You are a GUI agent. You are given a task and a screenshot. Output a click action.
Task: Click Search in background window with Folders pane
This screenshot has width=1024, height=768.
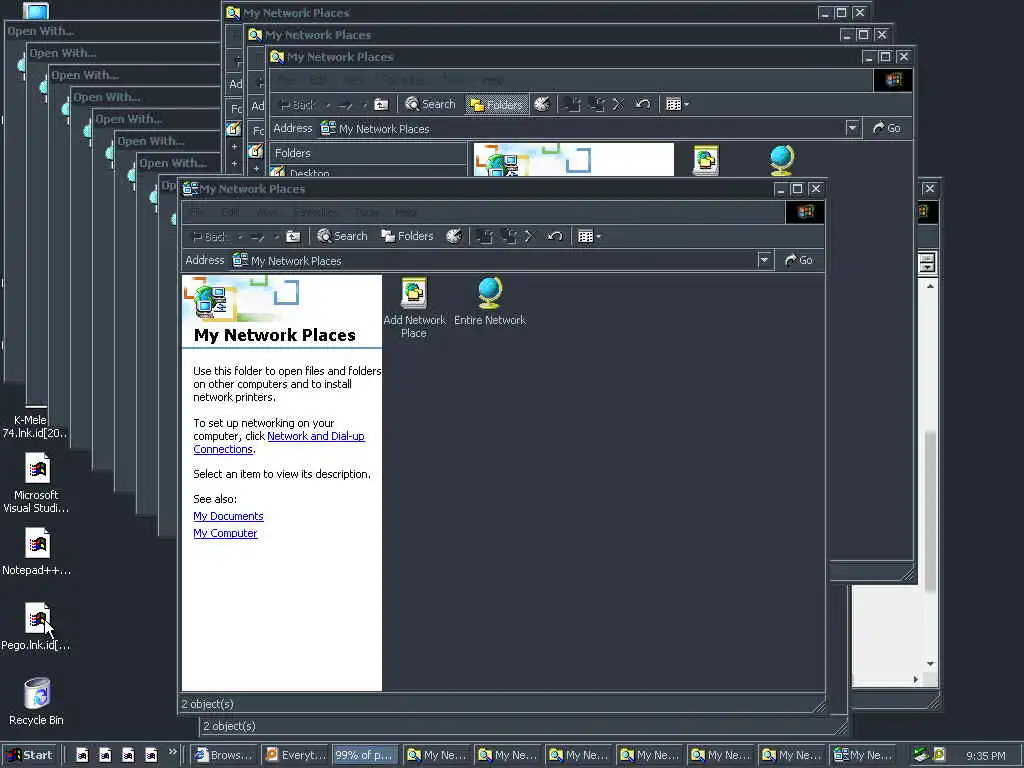click(430, 104)
